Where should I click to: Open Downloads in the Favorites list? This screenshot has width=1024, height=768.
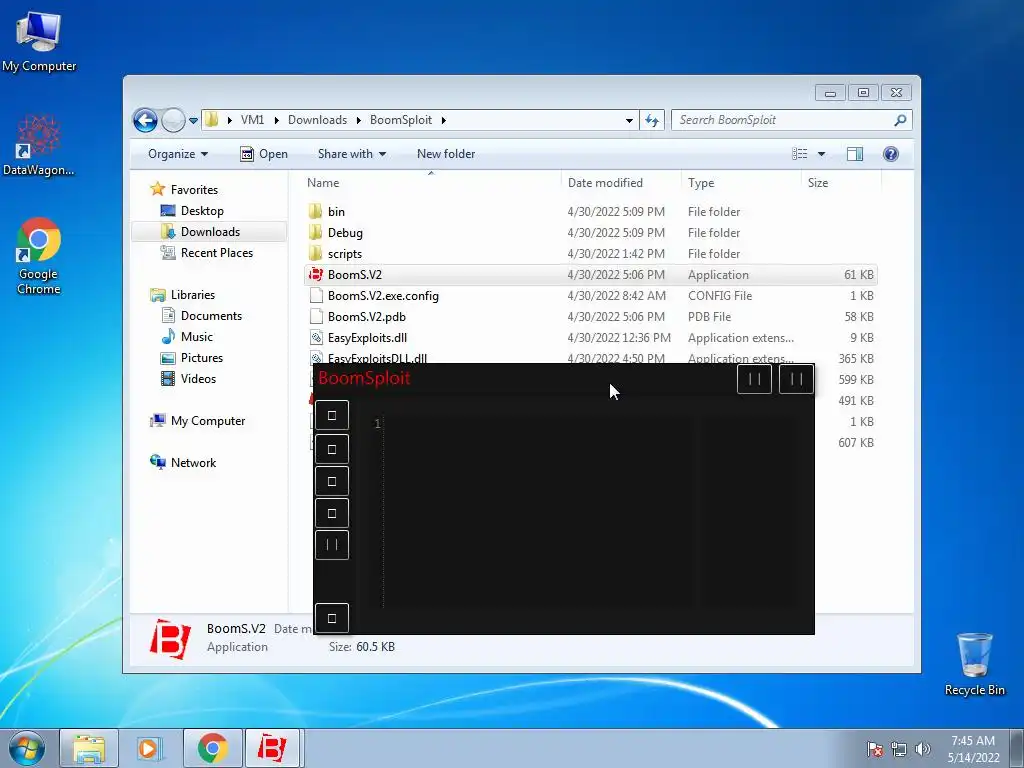210,232
